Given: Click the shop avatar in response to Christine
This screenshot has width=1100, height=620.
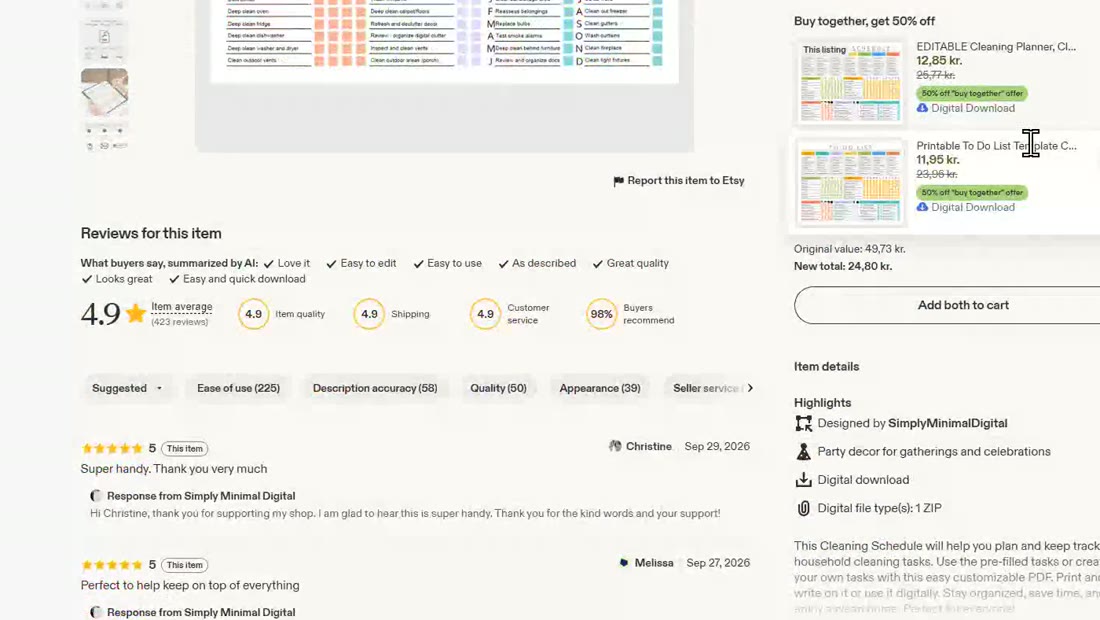Looking at the screenshot, I should point(96,496).
